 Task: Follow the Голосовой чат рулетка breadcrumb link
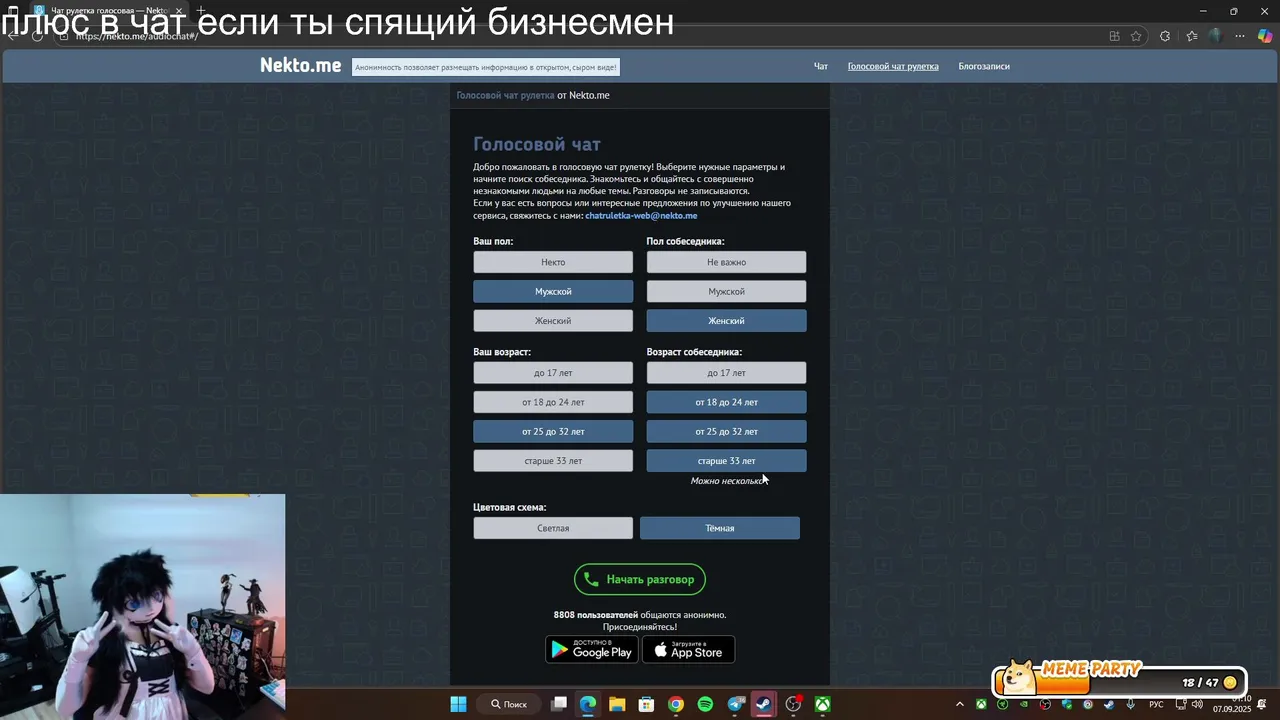(x=505, y=95)
